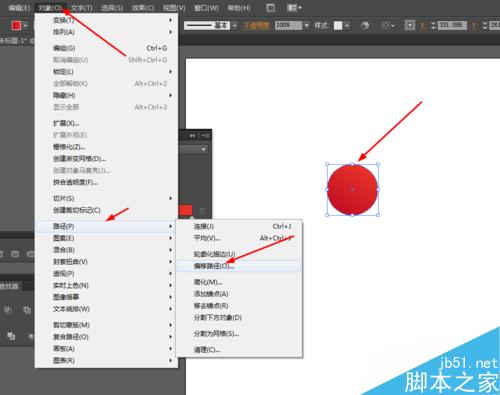The image size is (500, 395).
Task: Click the recolor artwork globe icon
Action: click(x=365, y=25)
